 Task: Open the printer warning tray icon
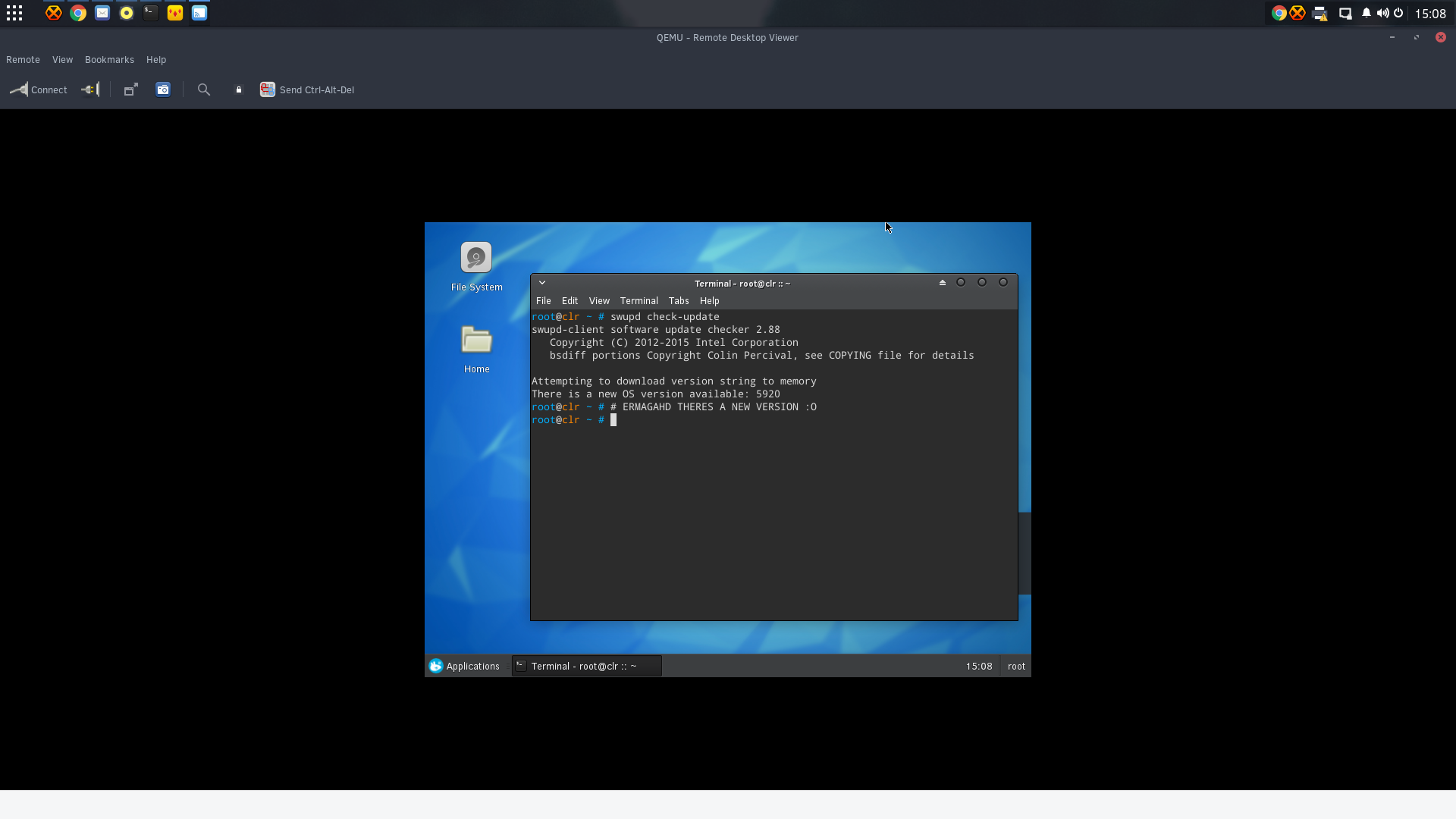pos(1320,13)
